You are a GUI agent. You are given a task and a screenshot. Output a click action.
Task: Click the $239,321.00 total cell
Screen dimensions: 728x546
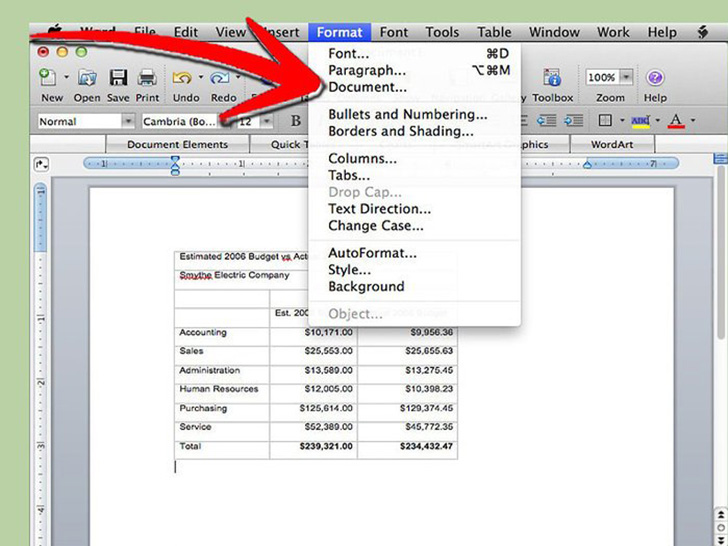click(313, 450)
